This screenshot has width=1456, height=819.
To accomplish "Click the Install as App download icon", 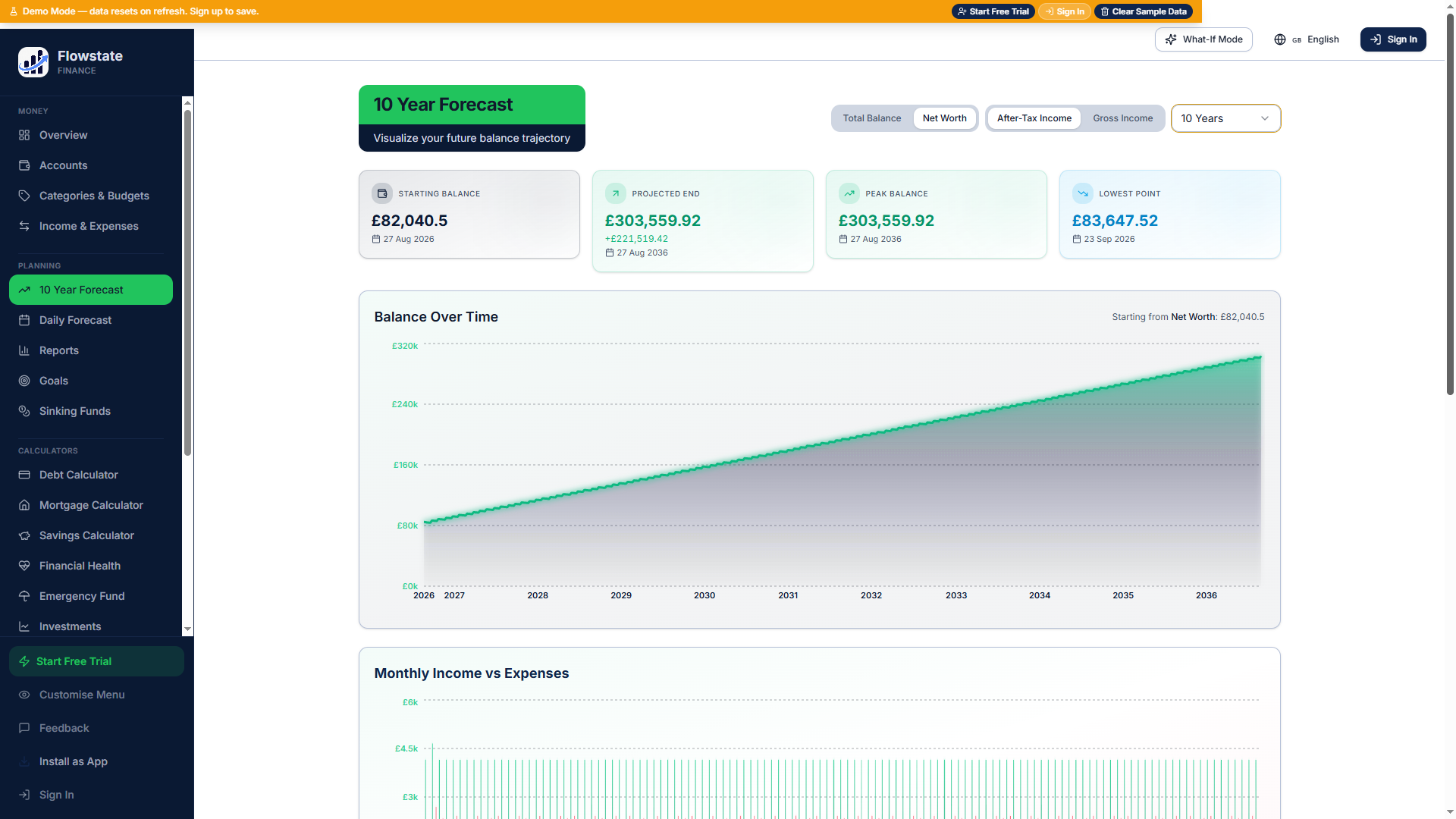I will coord(24,761).
